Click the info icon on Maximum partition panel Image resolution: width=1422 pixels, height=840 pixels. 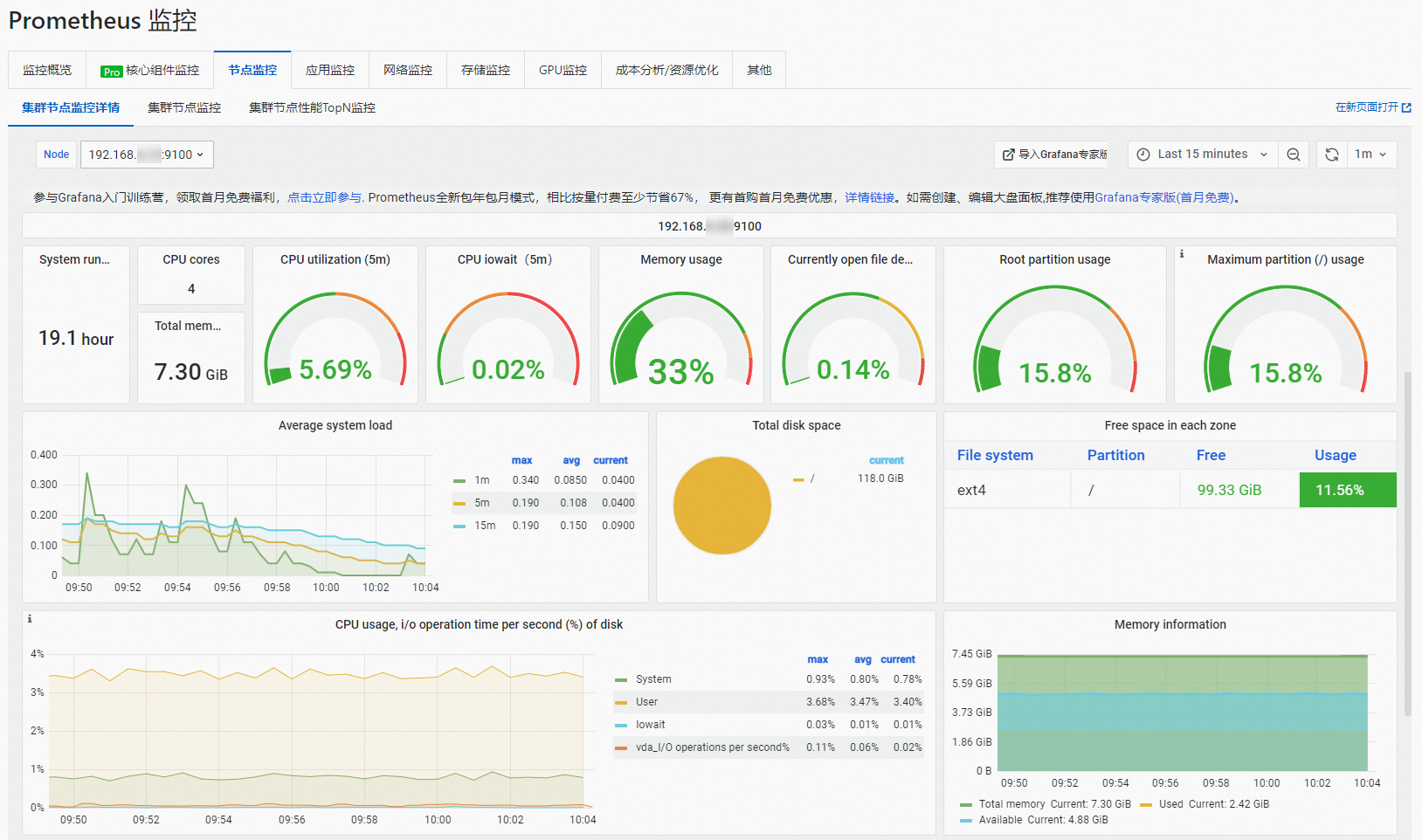[1182, 254]
